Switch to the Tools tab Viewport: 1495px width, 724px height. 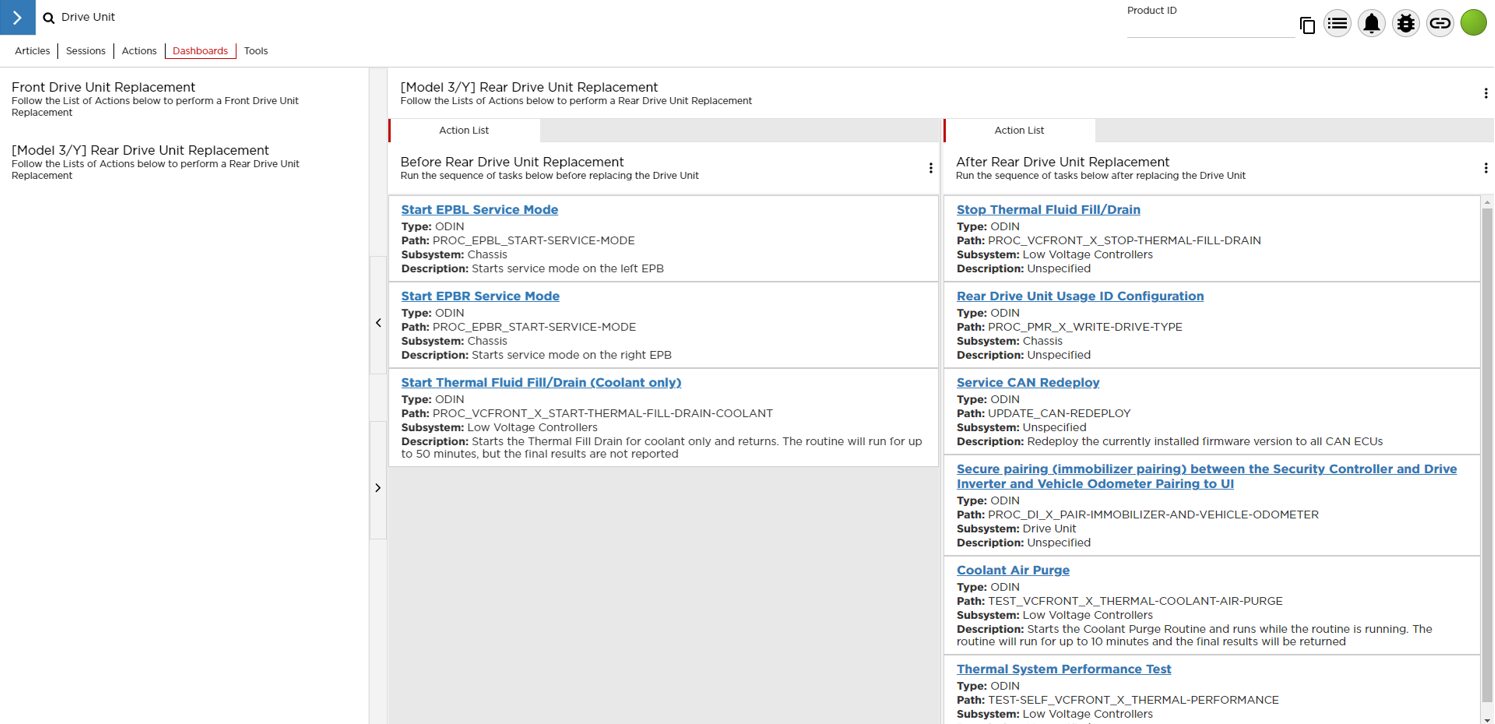coord(256,51)
